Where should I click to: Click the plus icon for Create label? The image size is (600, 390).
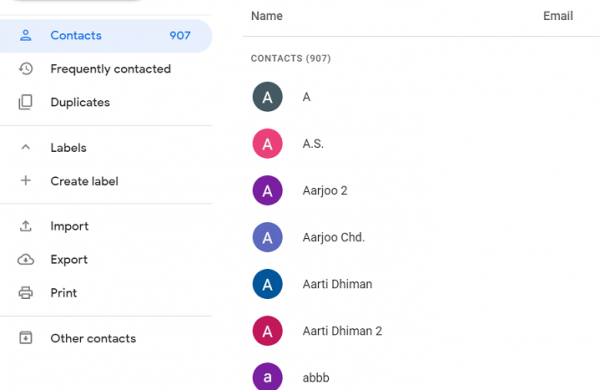tap(26, 181)
